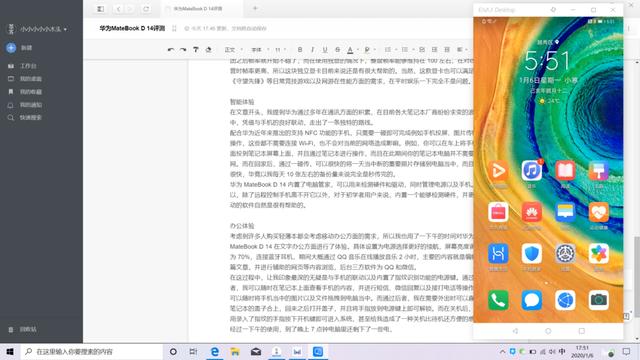Open the font family dropdown
Viewport: 640px width, 360px height.
click(260, 50)
